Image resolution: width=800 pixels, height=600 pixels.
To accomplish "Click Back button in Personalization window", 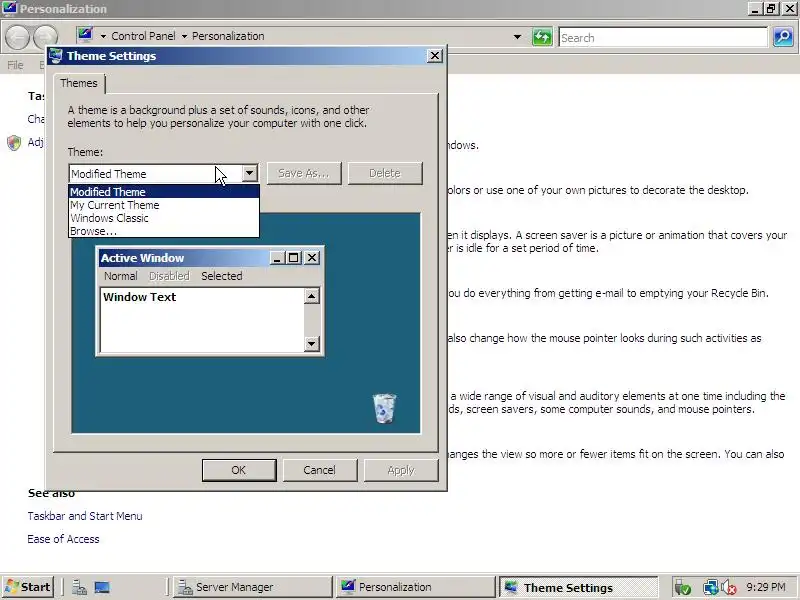I will 17,37.
